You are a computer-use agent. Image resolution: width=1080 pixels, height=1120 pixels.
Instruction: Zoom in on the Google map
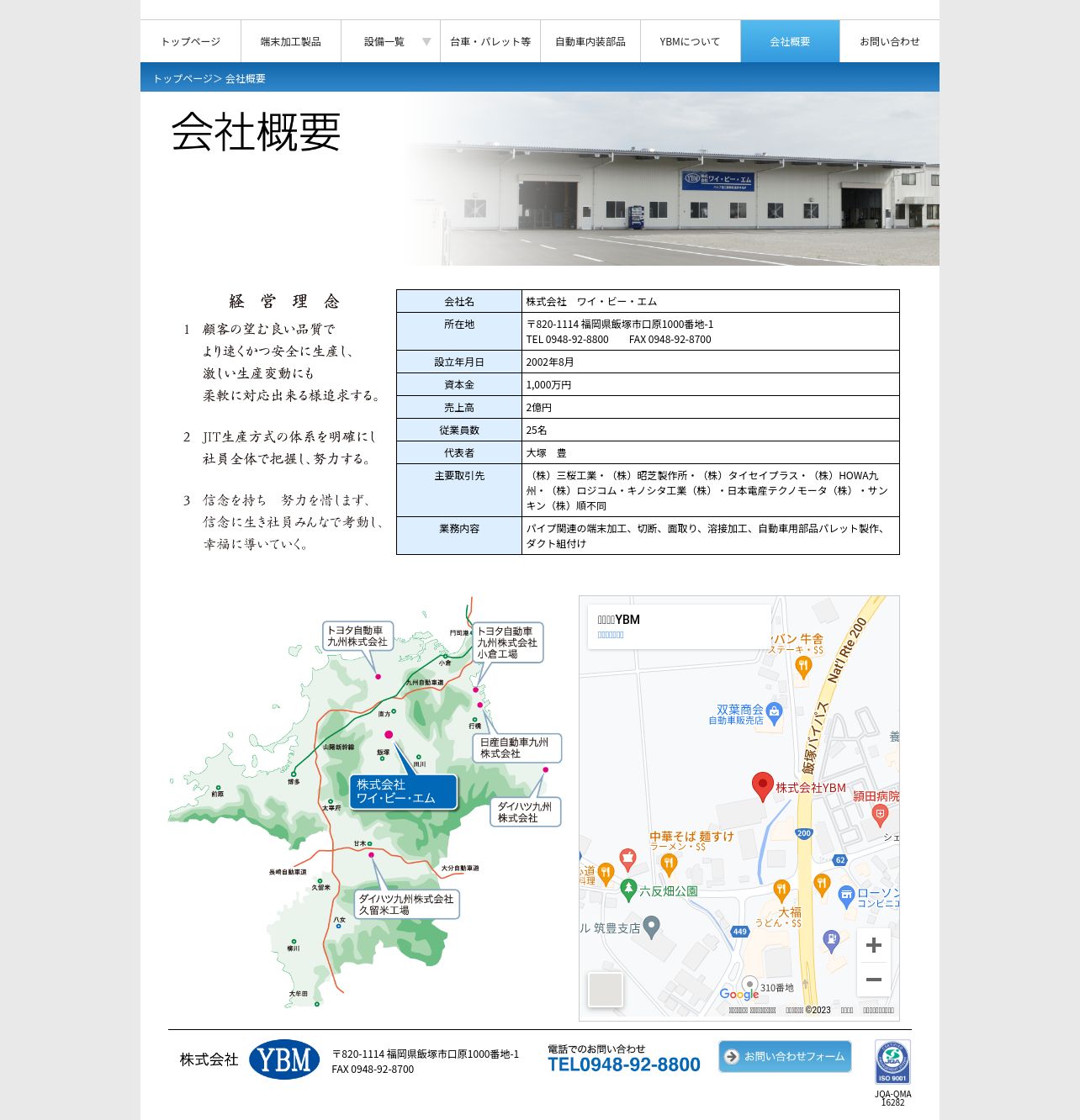(x=874, y=945)
